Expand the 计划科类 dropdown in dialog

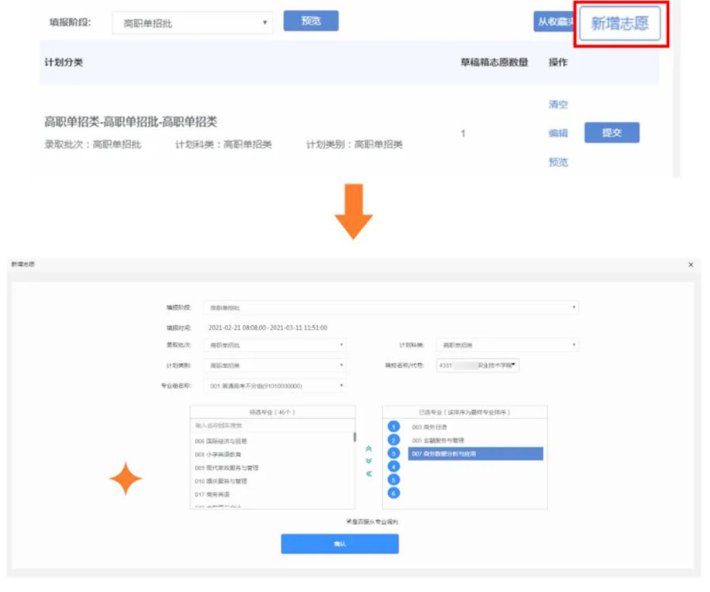(508, 345)
